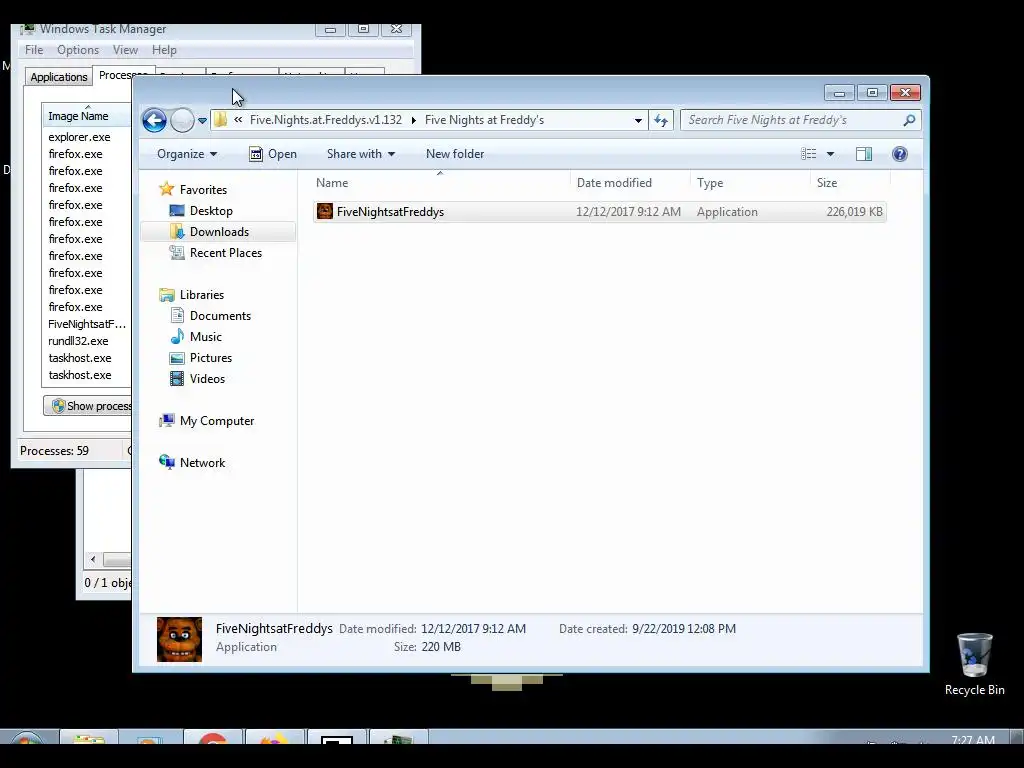Open the Organize menu

coord(187,154)
